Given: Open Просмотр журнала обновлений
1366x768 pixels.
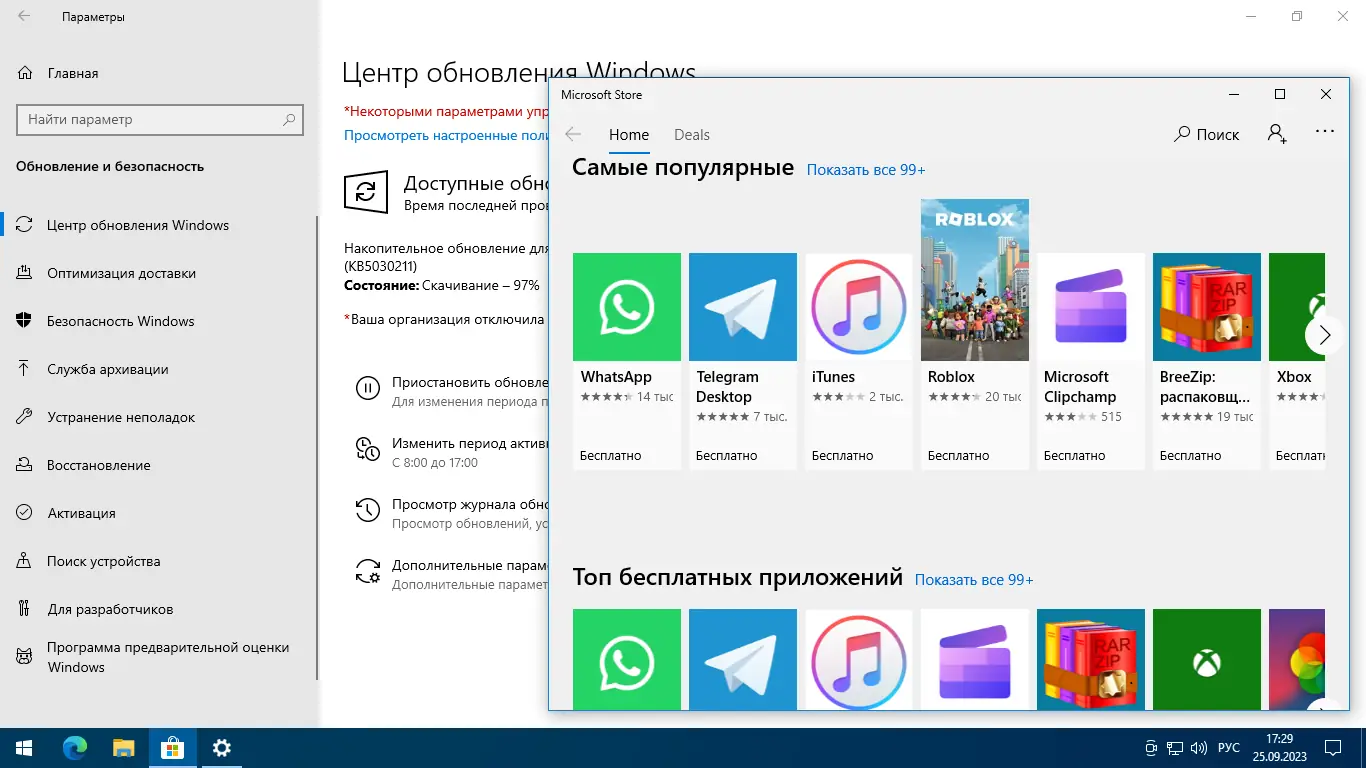Looking at the screenshot, I should pos(450,513).
